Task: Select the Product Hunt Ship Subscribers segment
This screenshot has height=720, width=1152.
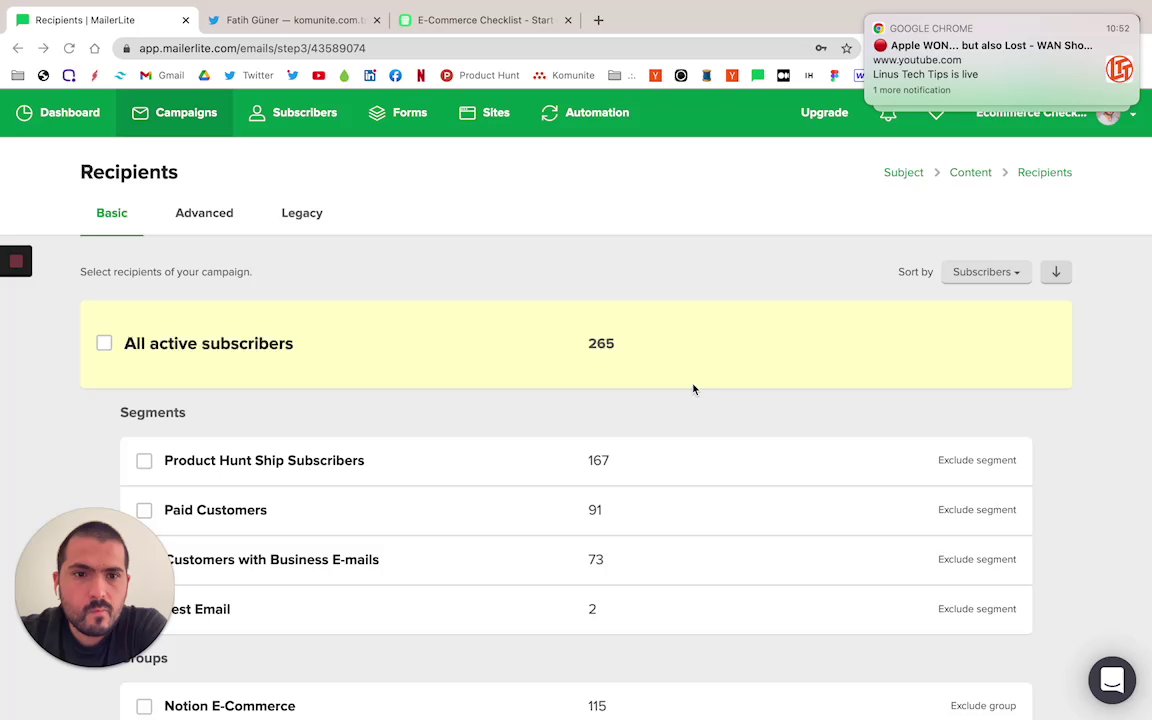Action: click(144, 461)
